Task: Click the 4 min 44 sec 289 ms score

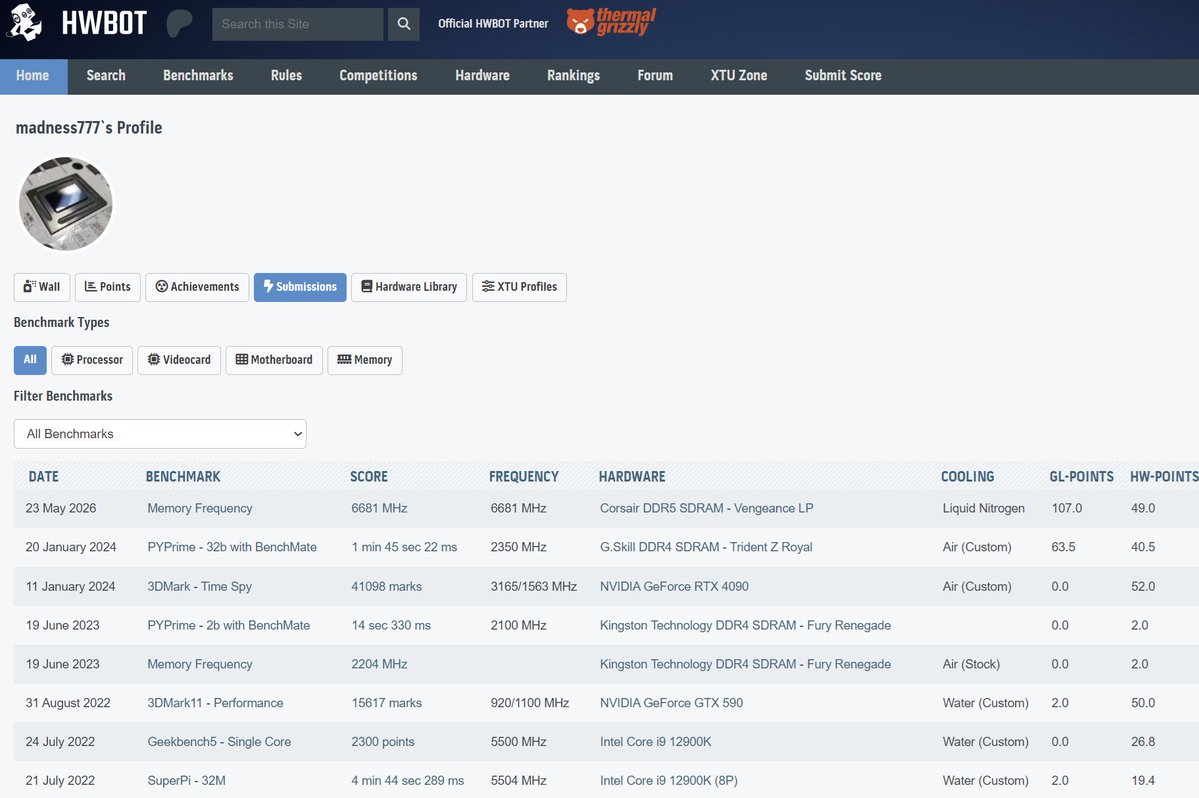Action: pos(408,781)
